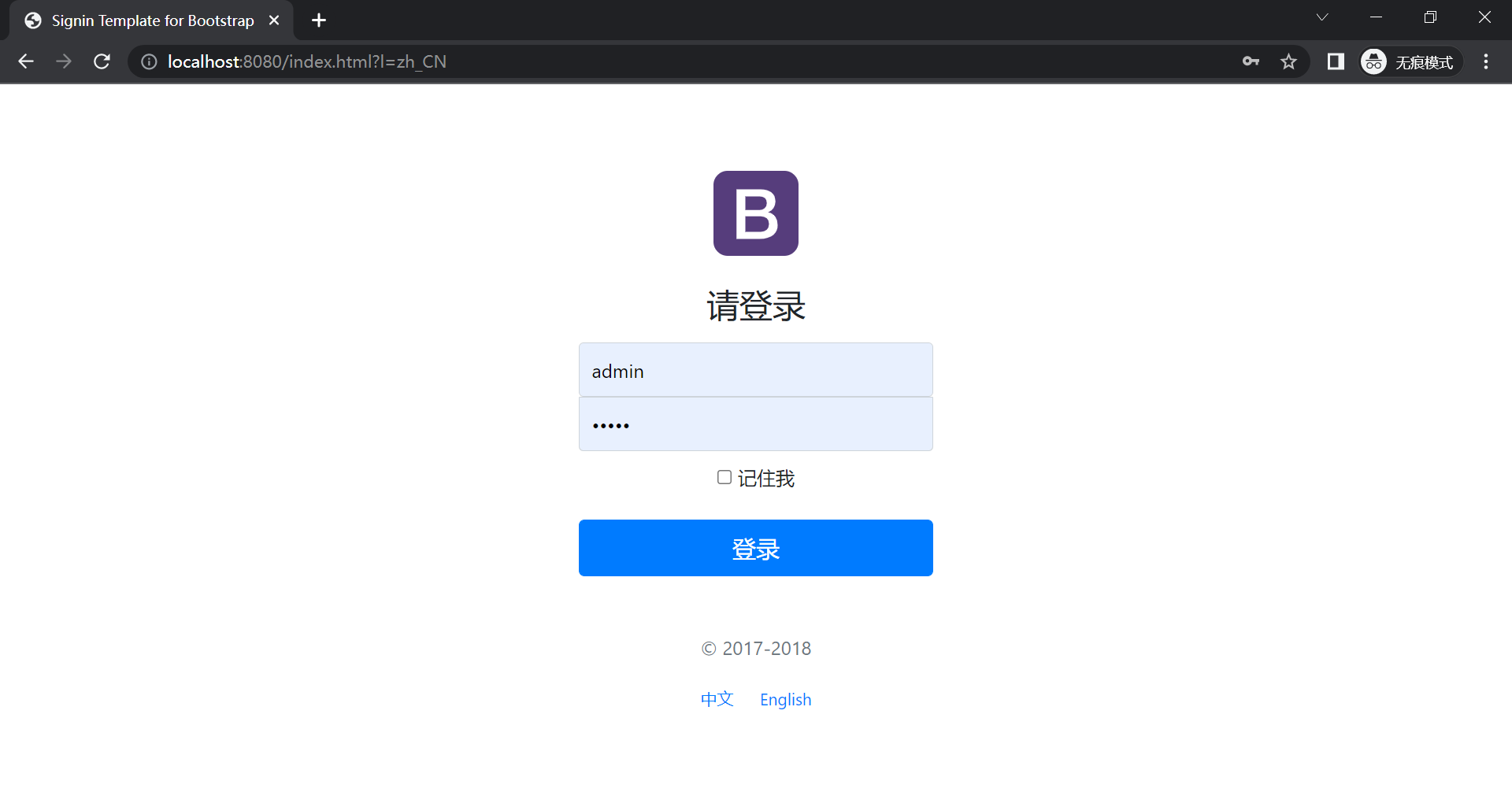Viewport: 1512px width, 803px height.
Task: Click the address bar URL
Action: coord(307,61)
